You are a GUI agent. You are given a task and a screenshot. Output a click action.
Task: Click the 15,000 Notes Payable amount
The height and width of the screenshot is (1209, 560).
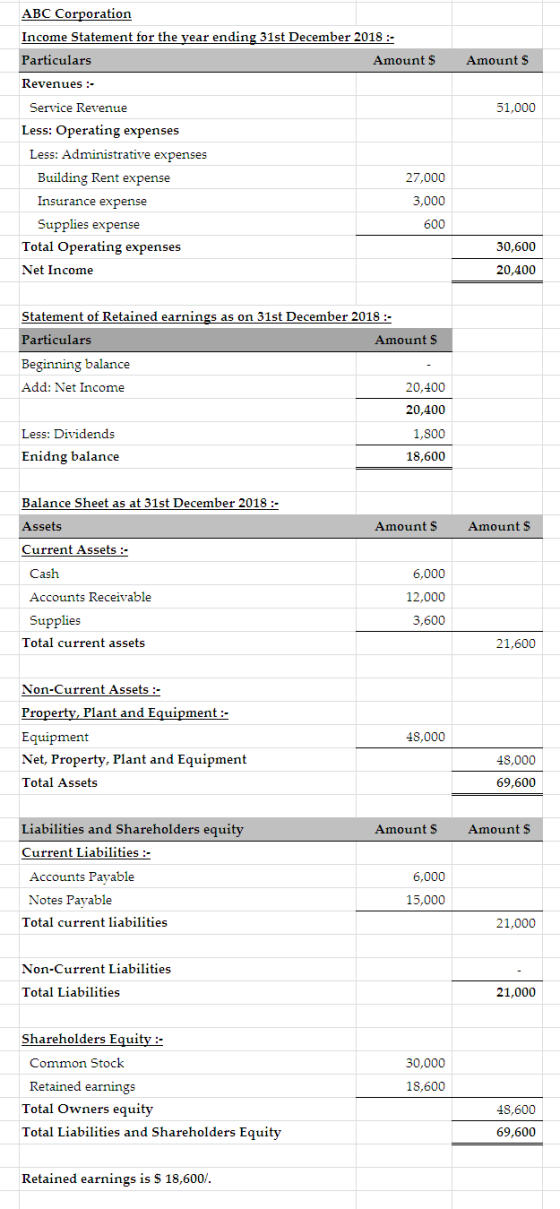pyautogui.click(x=425, y=900)
